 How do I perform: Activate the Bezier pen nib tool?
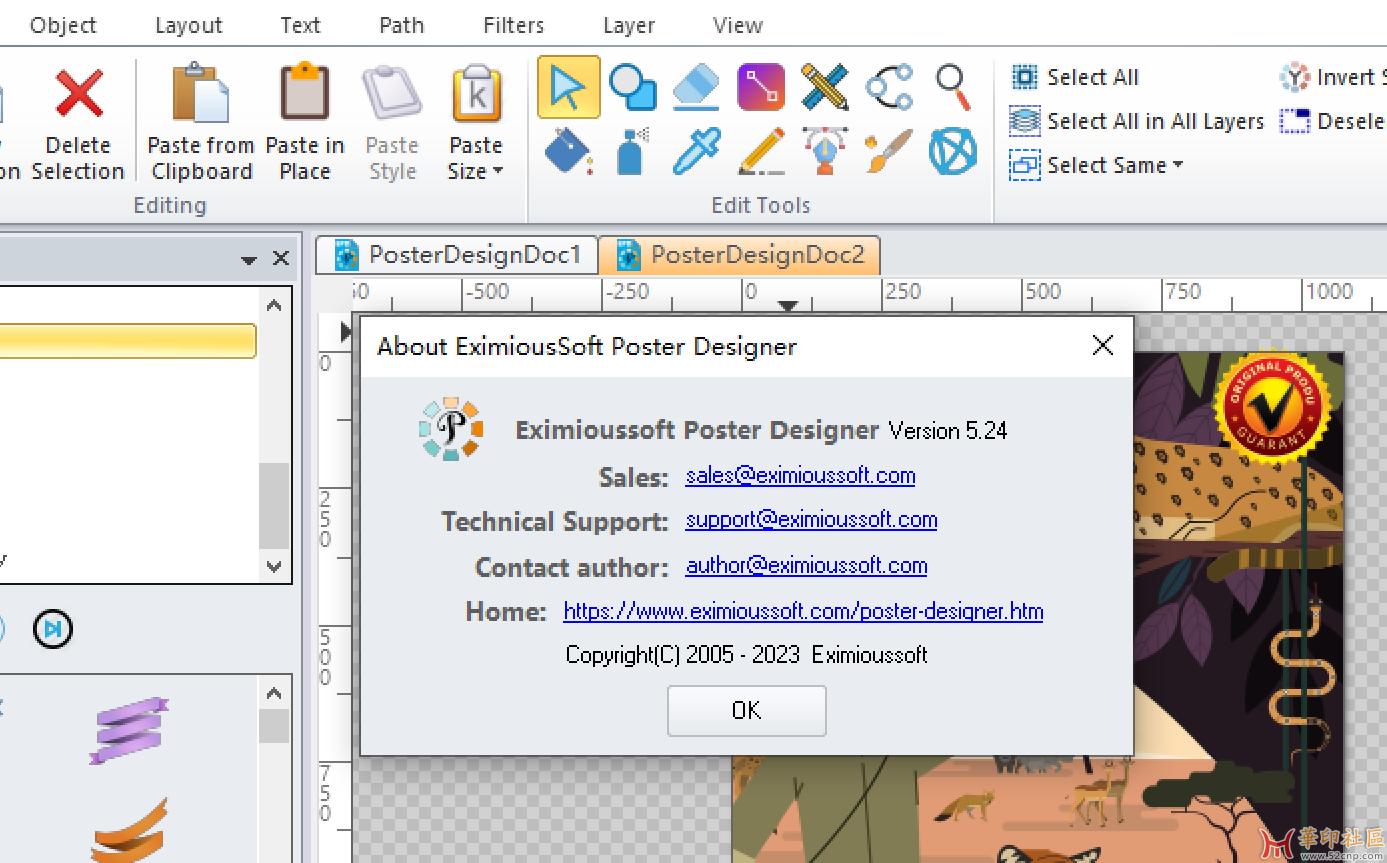825,151
